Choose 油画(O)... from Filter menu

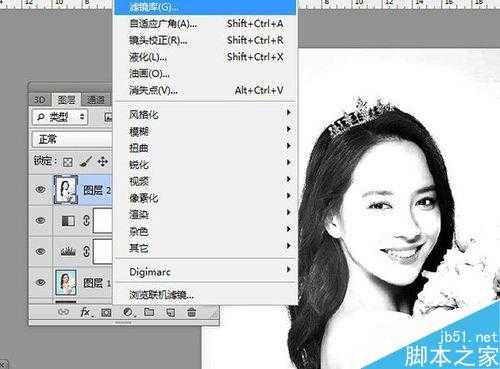click(205, 74)
